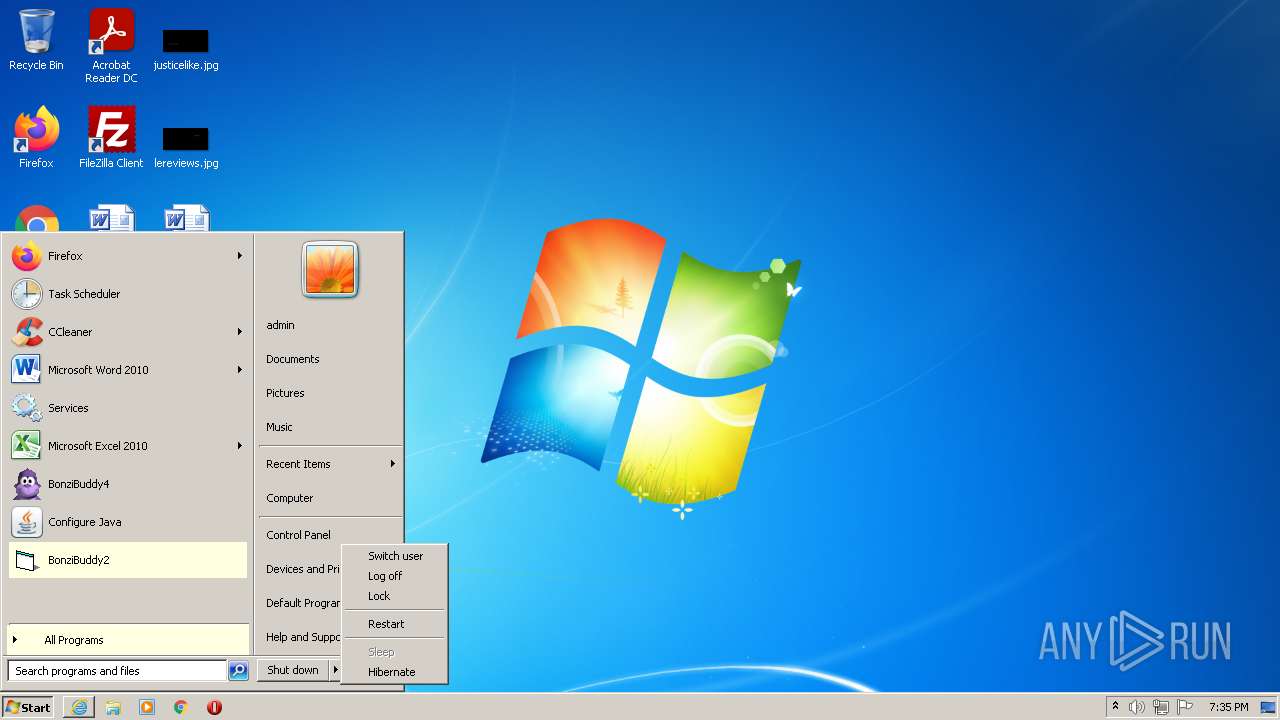Expand Recent Items submenu
Screen dimensions: 1280x720
[330, 464]
